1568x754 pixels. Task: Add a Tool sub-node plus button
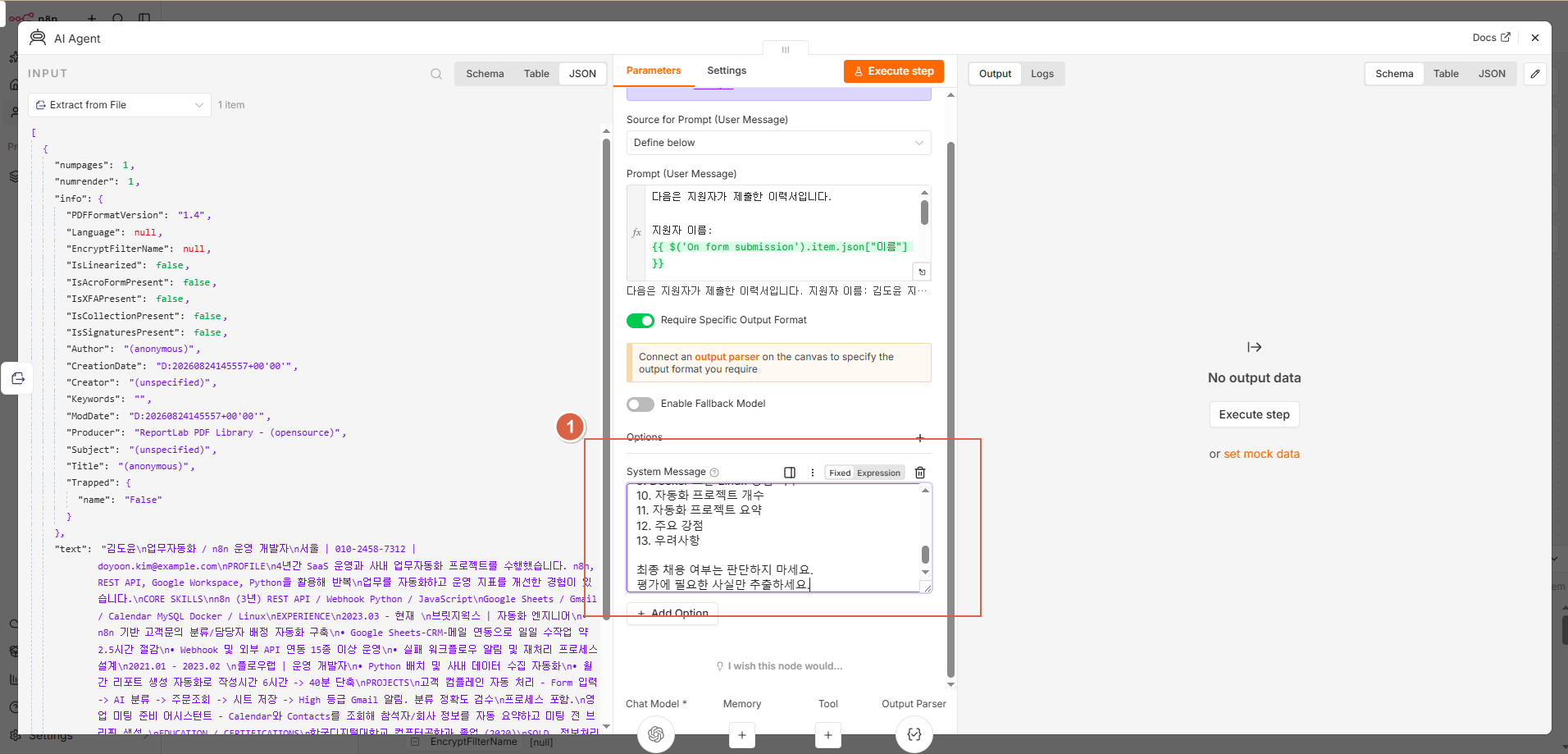click(828, 735)
